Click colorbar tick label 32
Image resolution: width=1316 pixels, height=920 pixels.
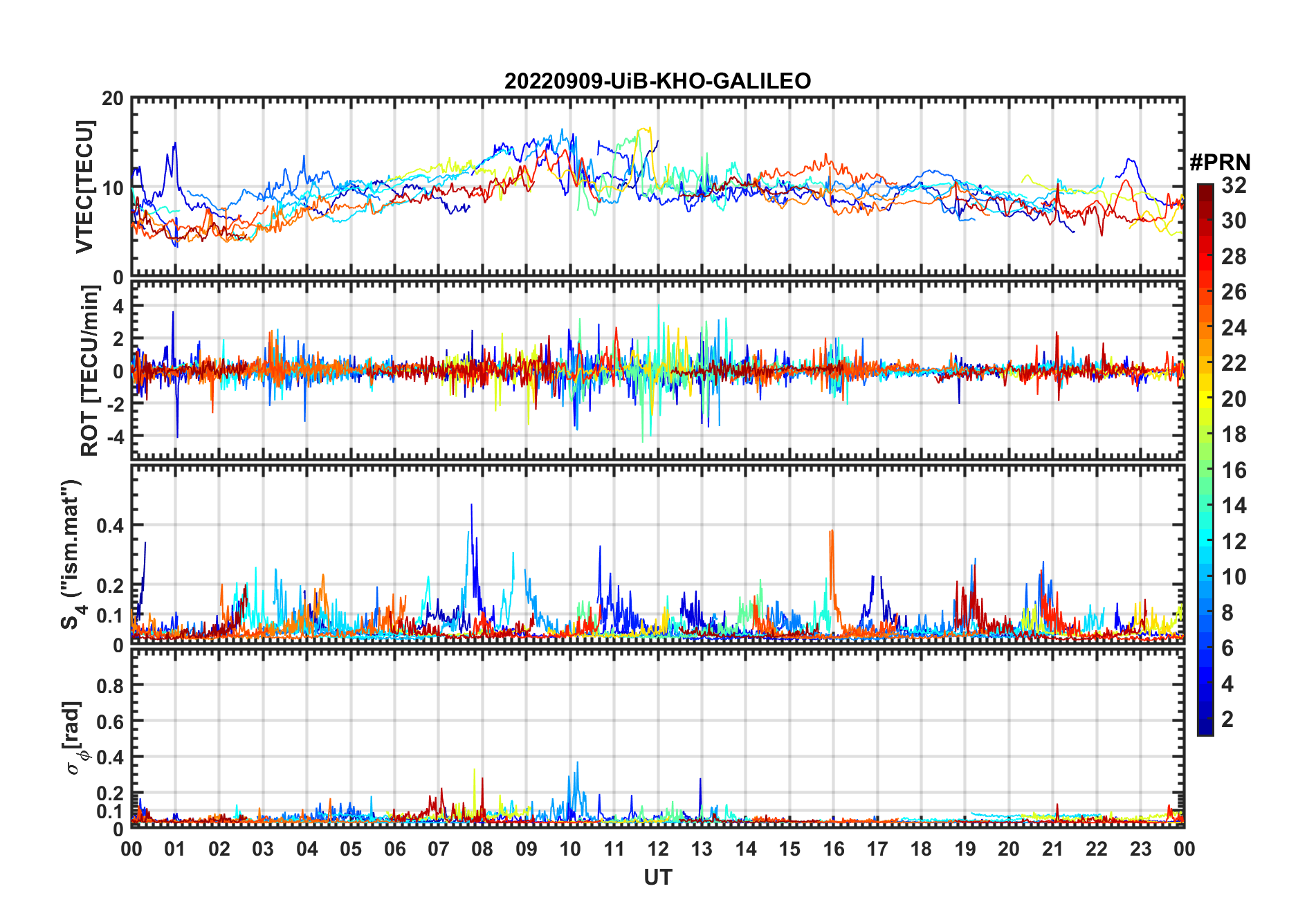1234,185
